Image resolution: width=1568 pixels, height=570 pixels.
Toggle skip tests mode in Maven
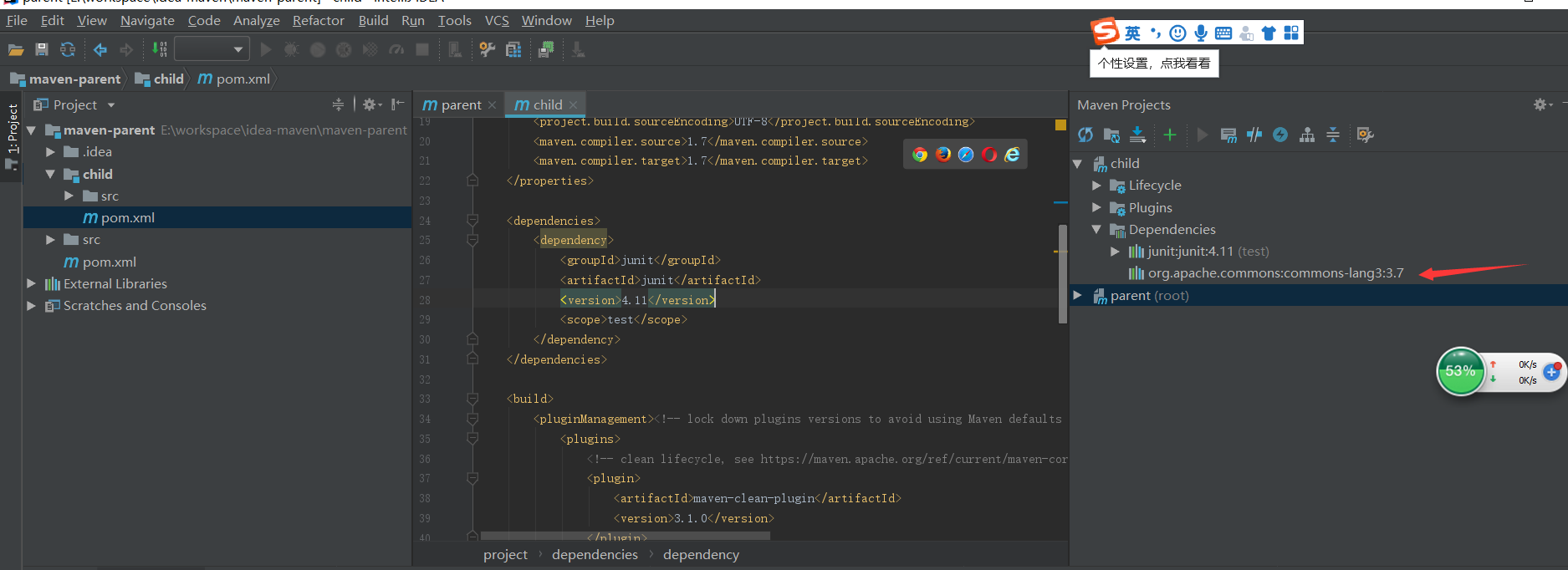pos(1280,135)
